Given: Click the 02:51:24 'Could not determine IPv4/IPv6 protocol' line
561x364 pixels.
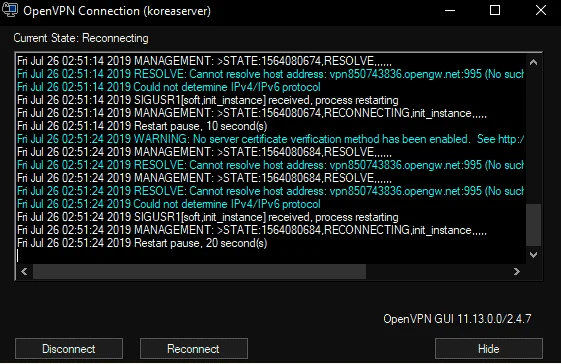Looking at the screenshot, I should [x=169, y=204].
